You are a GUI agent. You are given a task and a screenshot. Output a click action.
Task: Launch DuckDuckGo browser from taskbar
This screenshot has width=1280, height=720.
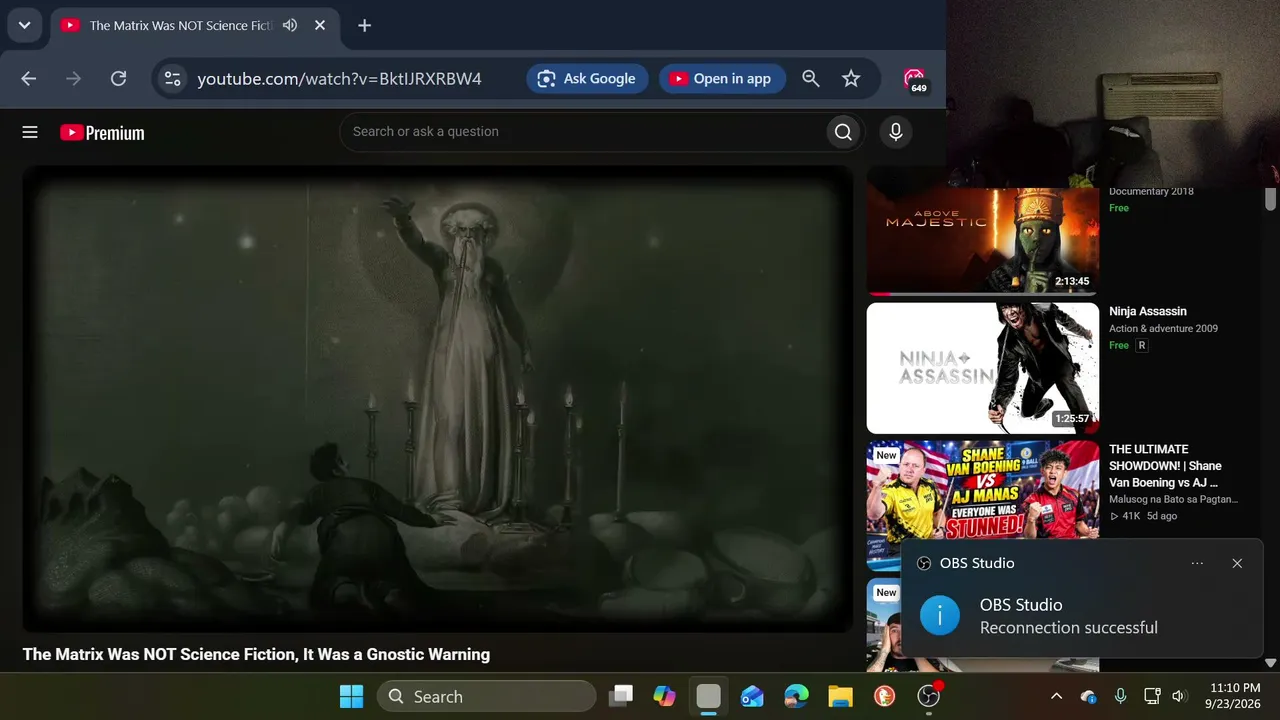click(x=884, y=696)
